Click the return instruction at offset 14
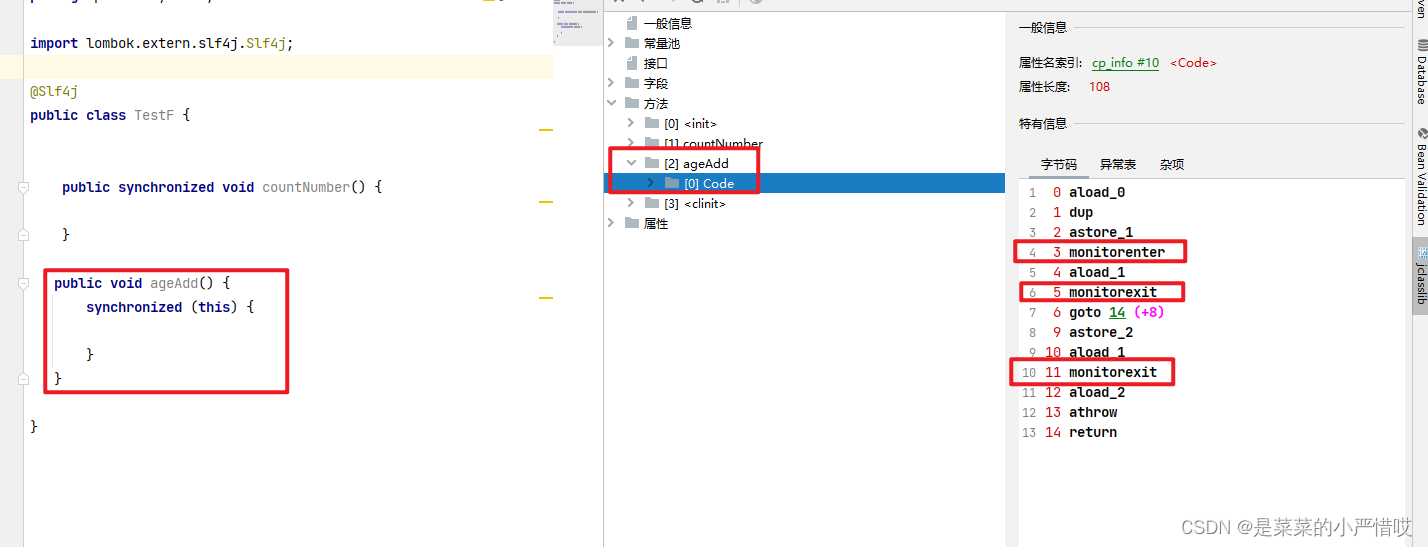The width and height of the screenshot is (1428, 547). (x=1093, y=432)
